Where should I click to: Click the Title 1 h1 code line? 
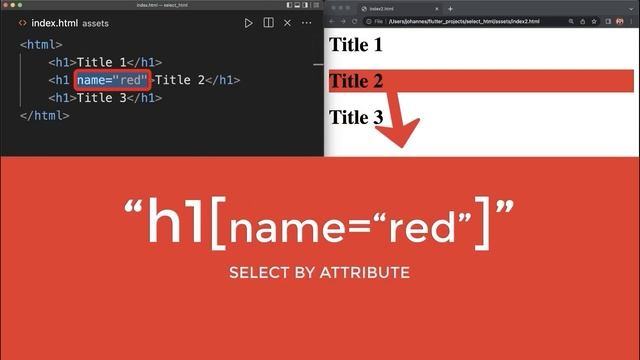coord(105,62)
